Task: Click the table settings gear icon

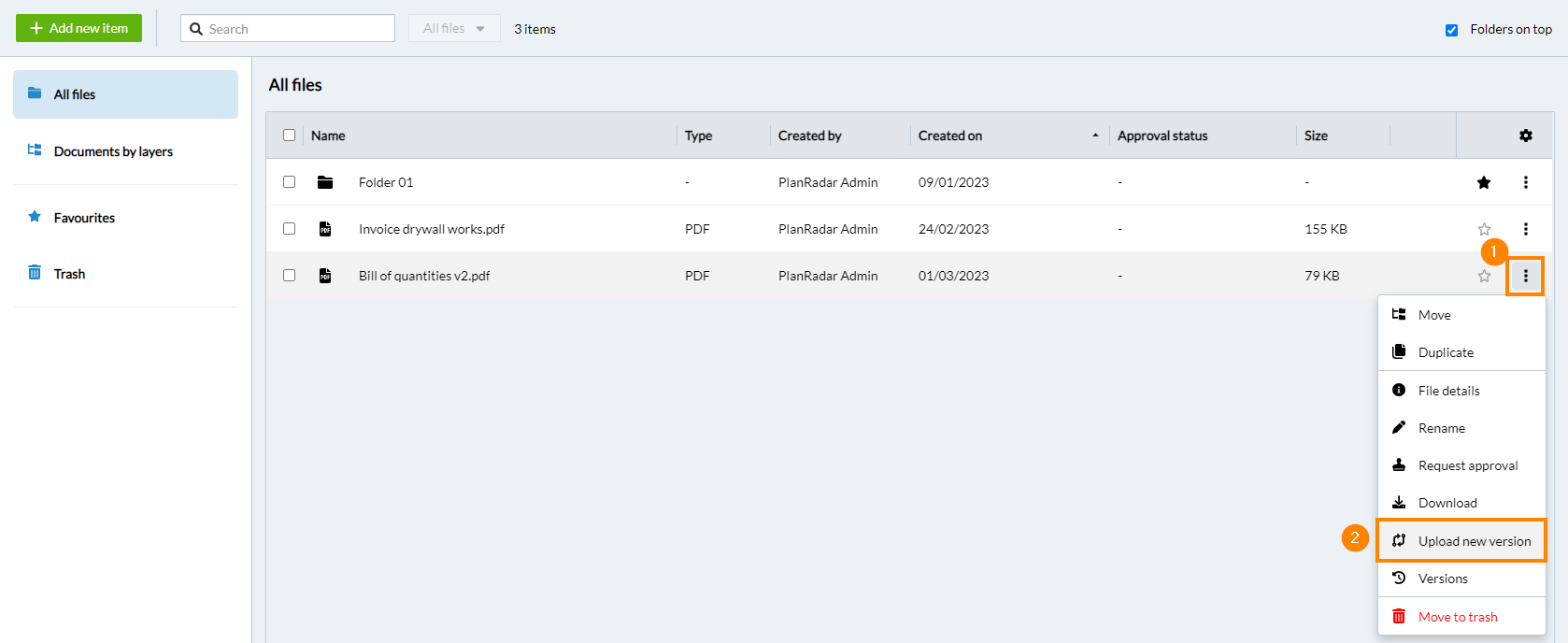Action: point(1525,136)
